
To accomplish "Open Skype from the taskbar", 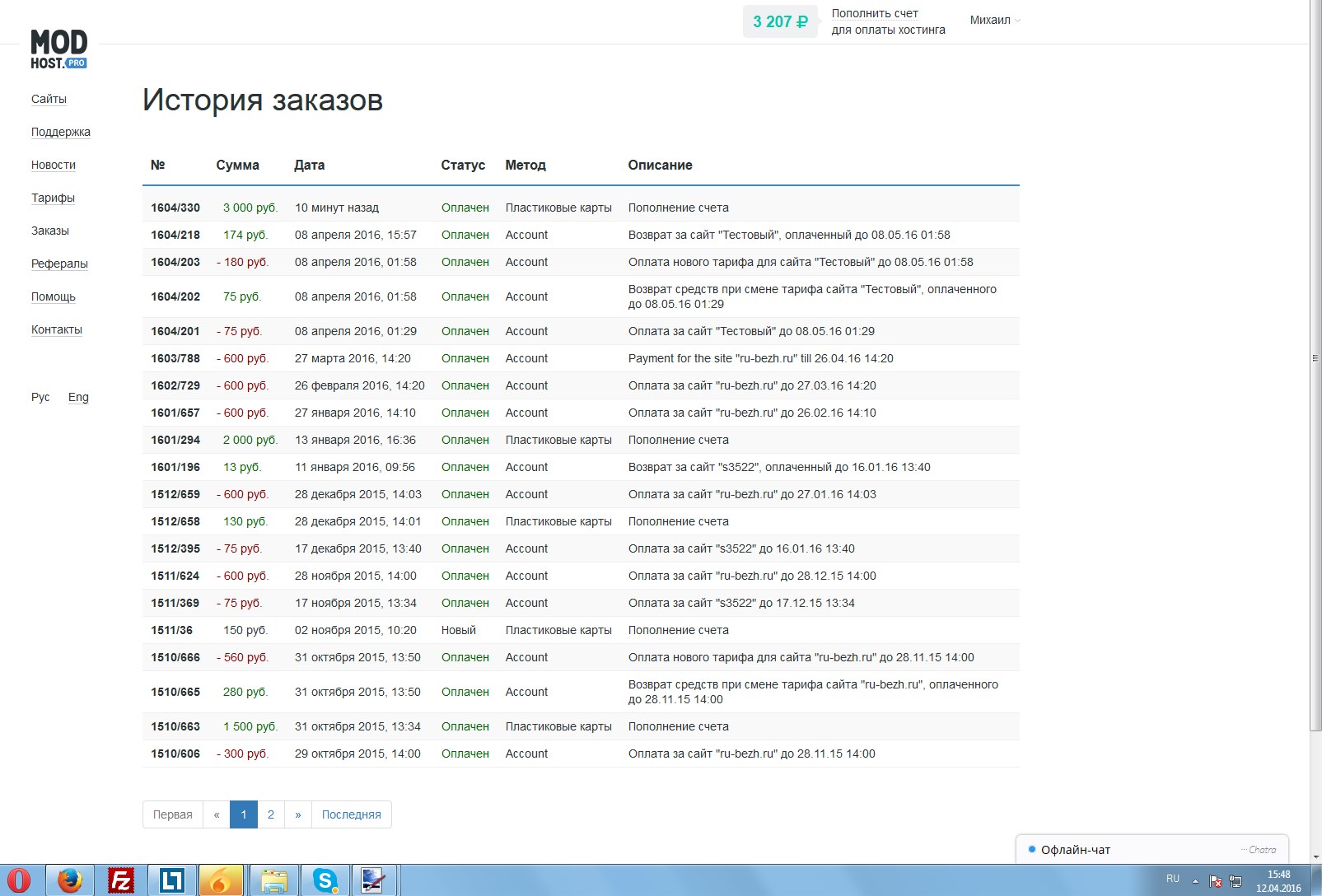I will tap(325, 880).
